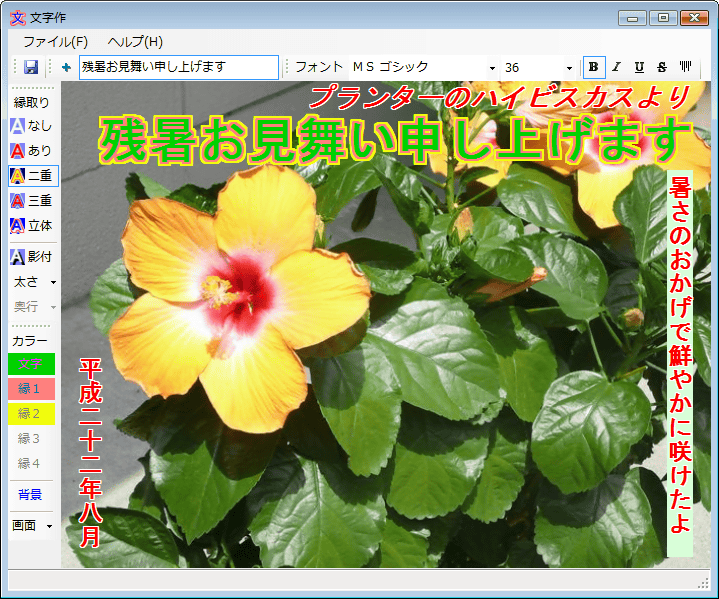Toggle the 影付 shadow option
The height and width of the screenshot is (599, 719).
coord(32,257)
